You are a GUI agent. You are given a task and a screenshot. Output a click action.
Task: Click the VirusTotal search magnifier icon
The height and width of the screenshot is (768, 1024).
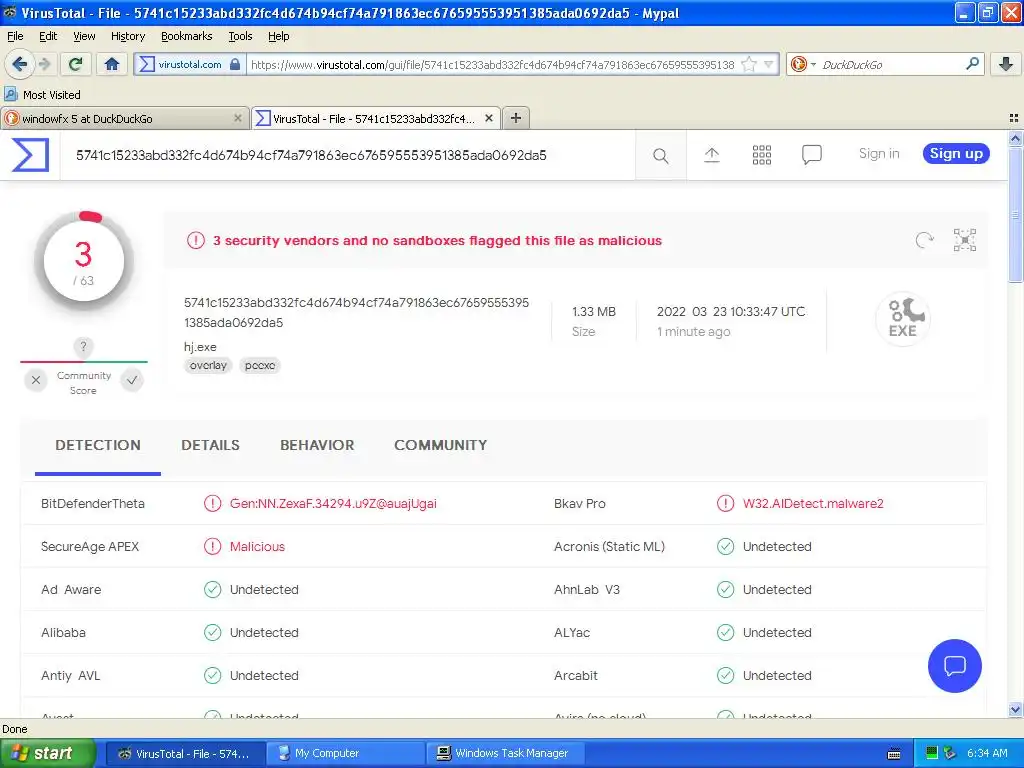[661, 155]
